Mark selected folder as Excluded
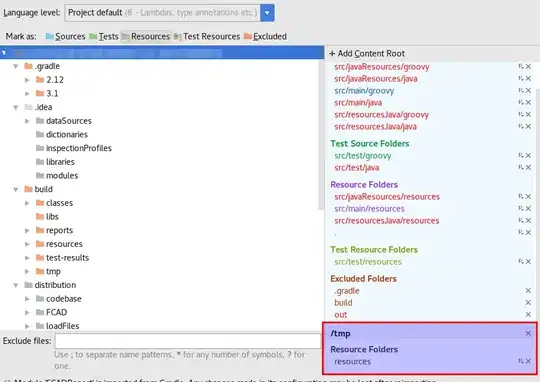Screen dimensions: 540x382 click(x=265, y=36)
